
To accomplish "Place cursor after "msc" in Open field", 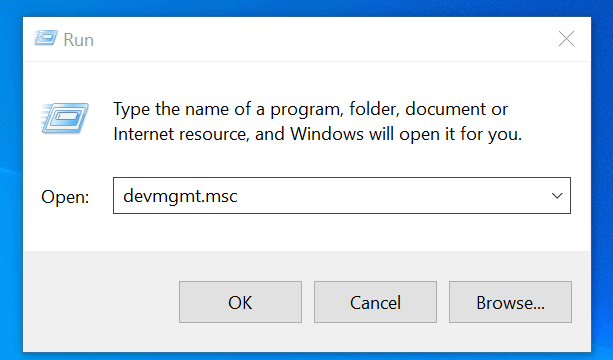I will click(x=238, y=195).
